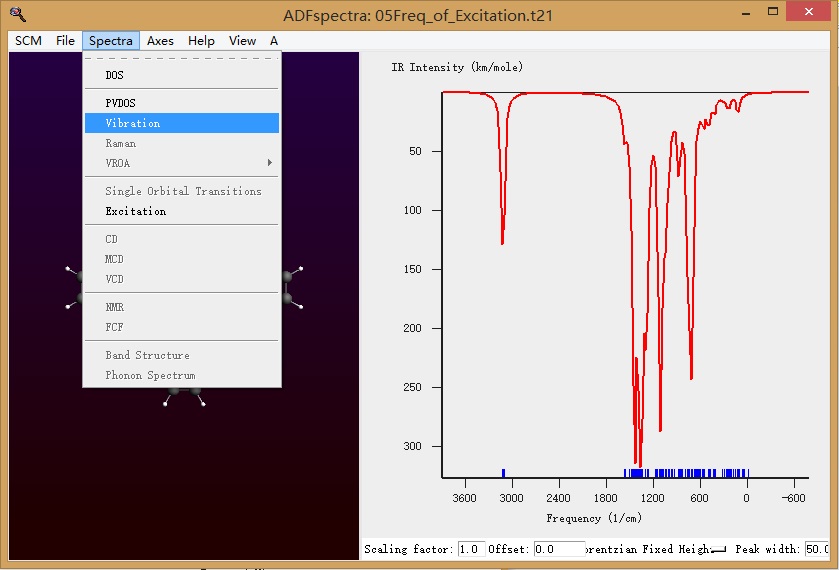Click the IR Intensity (km/mole) axis label
Image resolution: width=839 pixels, height=570 pixels.
(x=457, y=67)
